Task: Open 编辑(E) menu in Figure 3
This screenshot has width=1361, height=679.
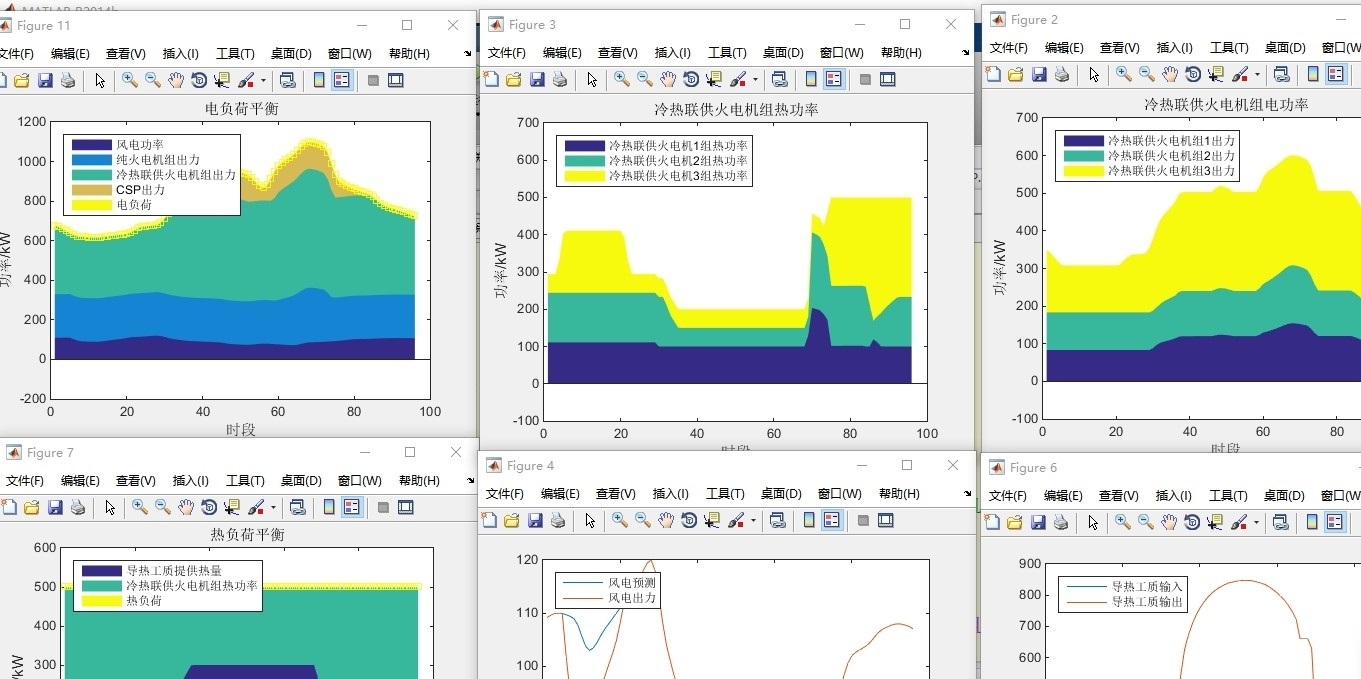Action: [x=562, y=53]
